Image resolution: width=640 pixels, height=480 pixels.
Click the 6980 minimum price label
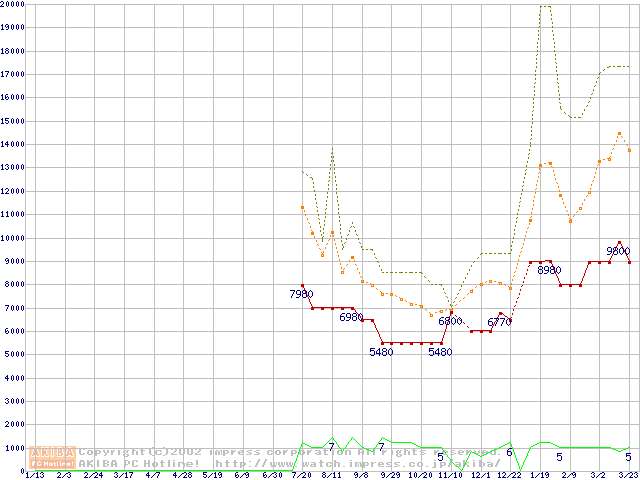click(x=352, y=317)
